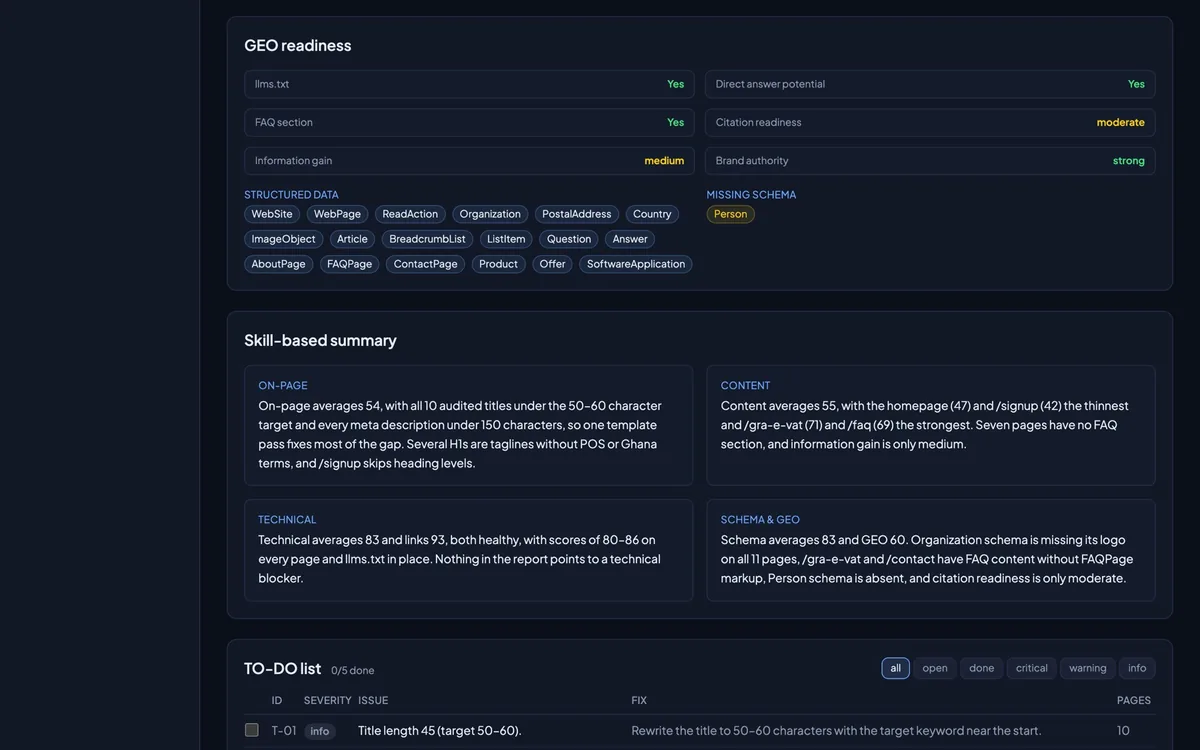Click the ISSUE column header
The image size is (1200, 750).
(x=373, y=700)
